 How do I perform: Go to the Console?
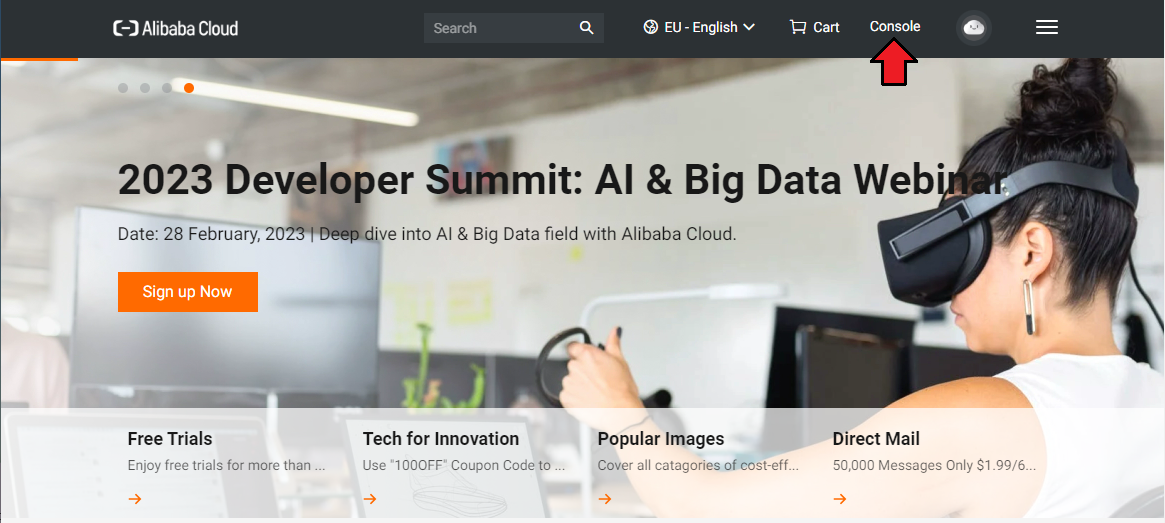[x=895, y=27]
